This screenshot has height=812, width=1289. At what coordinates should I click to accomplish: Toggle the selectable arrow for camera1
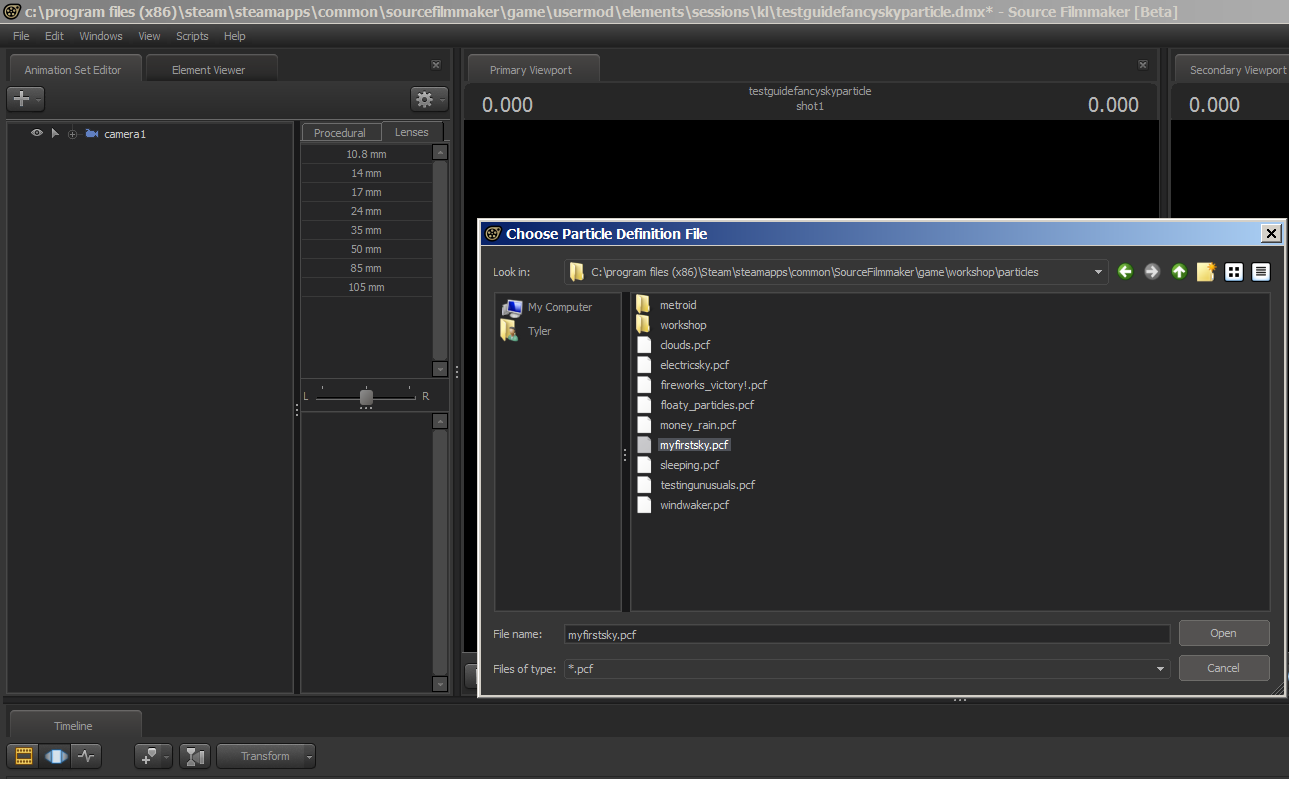pos(55,133)
